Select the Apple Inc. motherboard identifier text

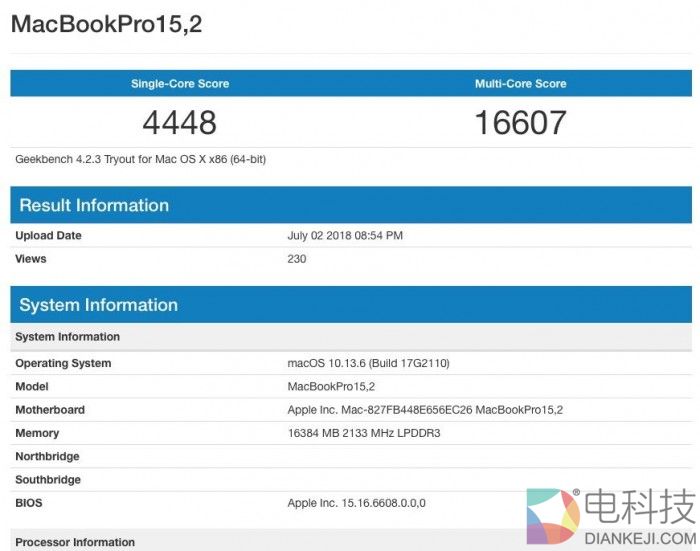pyautogui.click(x=425, y=410)
